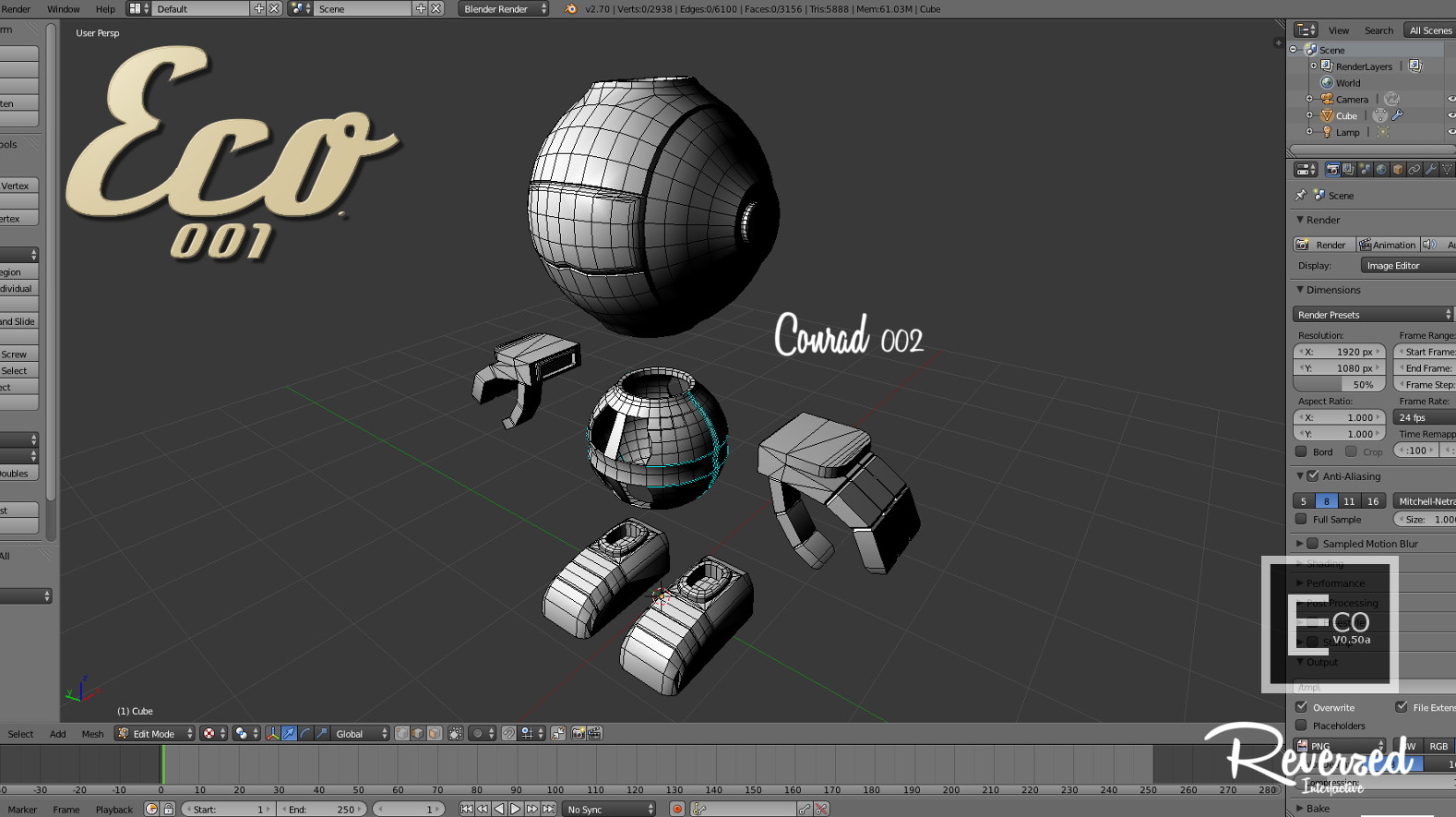Play the animation forward
The image size is (1456, 817).
click(x=516, y=809)
